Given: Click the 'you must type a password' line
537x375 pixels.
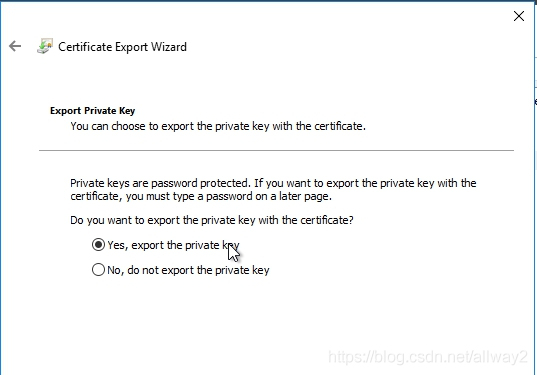Looking at the screenshot, I should click(201, 197).
